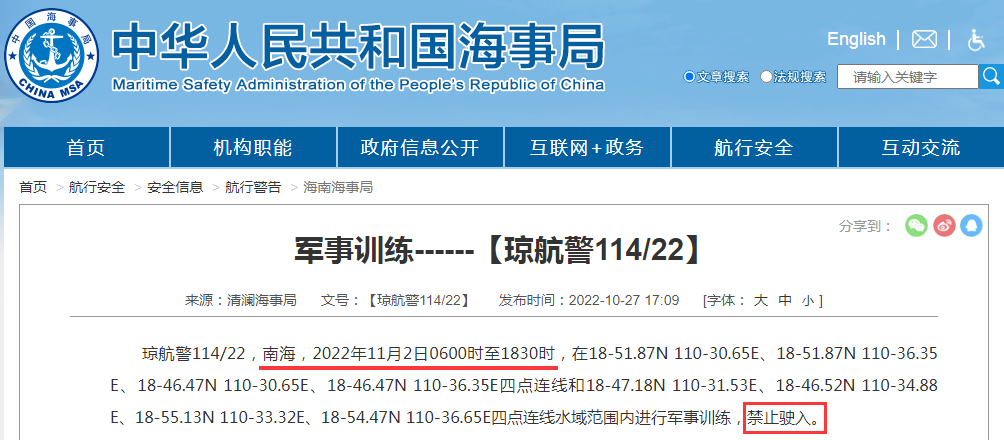1004x440 pixels.
Task: Share article via WeChat icon
Action: [x=916, y=226]
